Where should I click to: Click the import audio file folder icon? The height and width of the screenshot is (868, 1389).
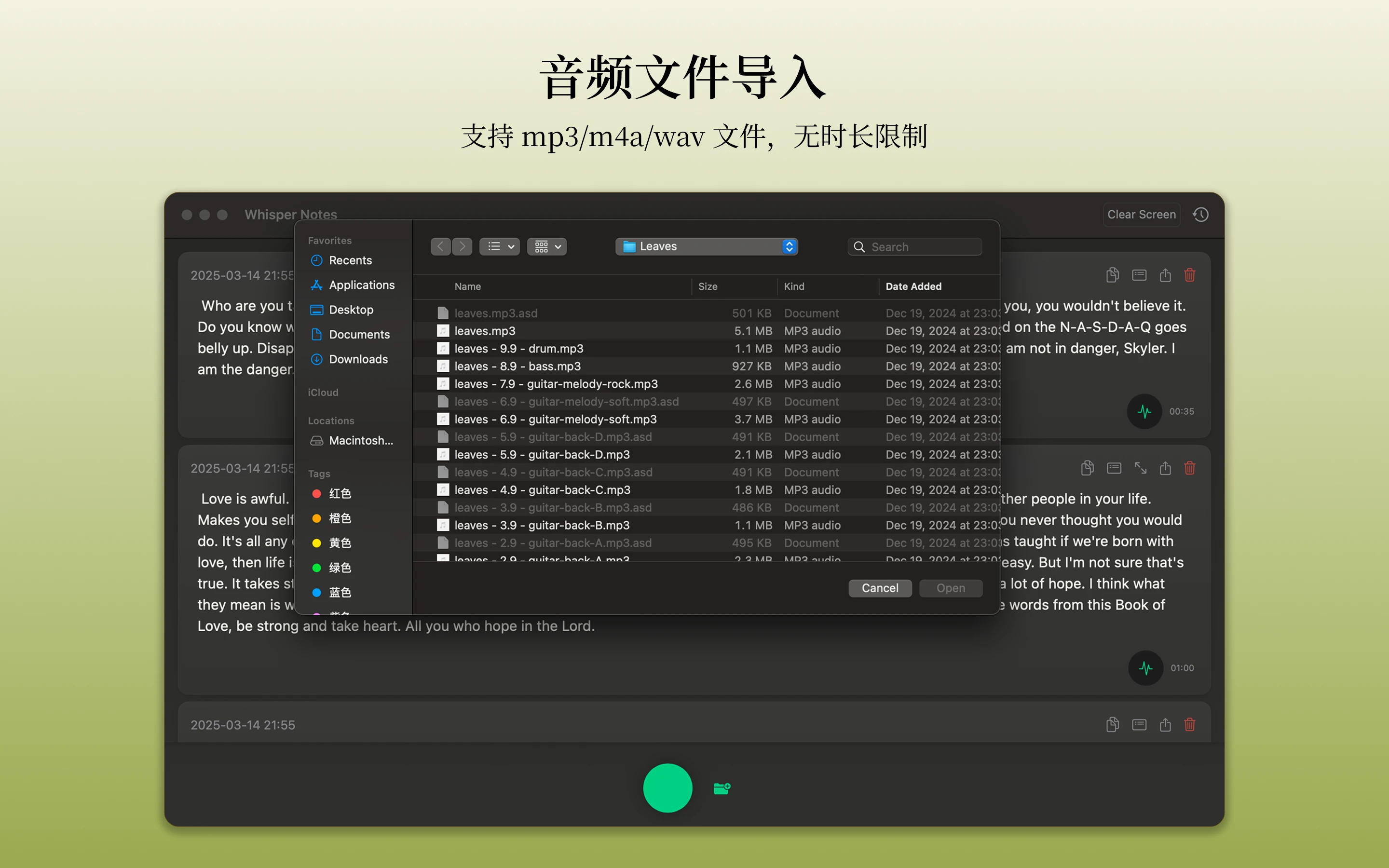pos(722,788)
